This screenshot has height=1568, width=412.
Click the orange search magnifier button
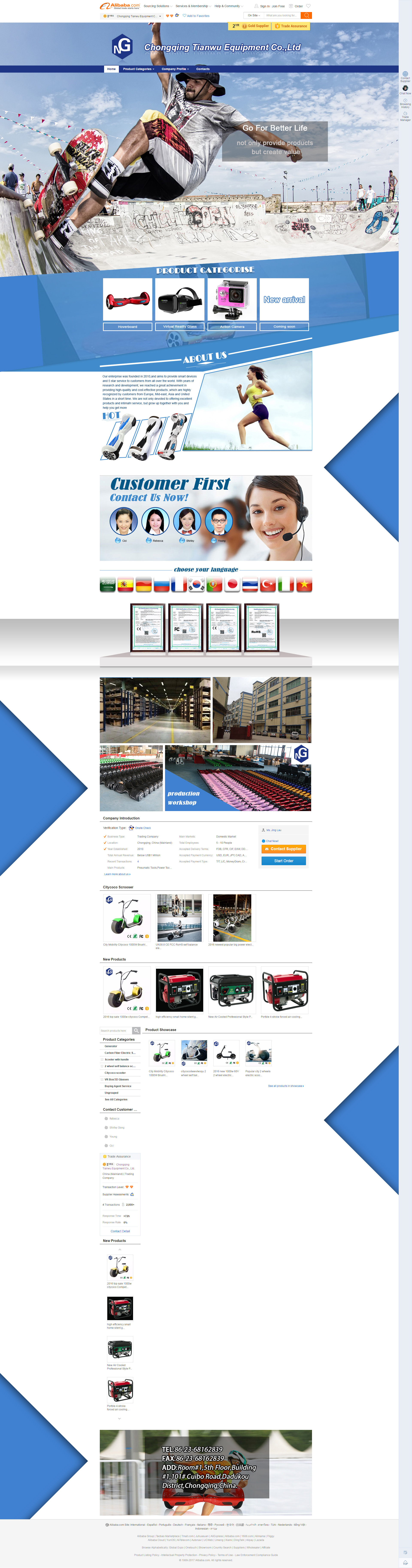(306, 15)
